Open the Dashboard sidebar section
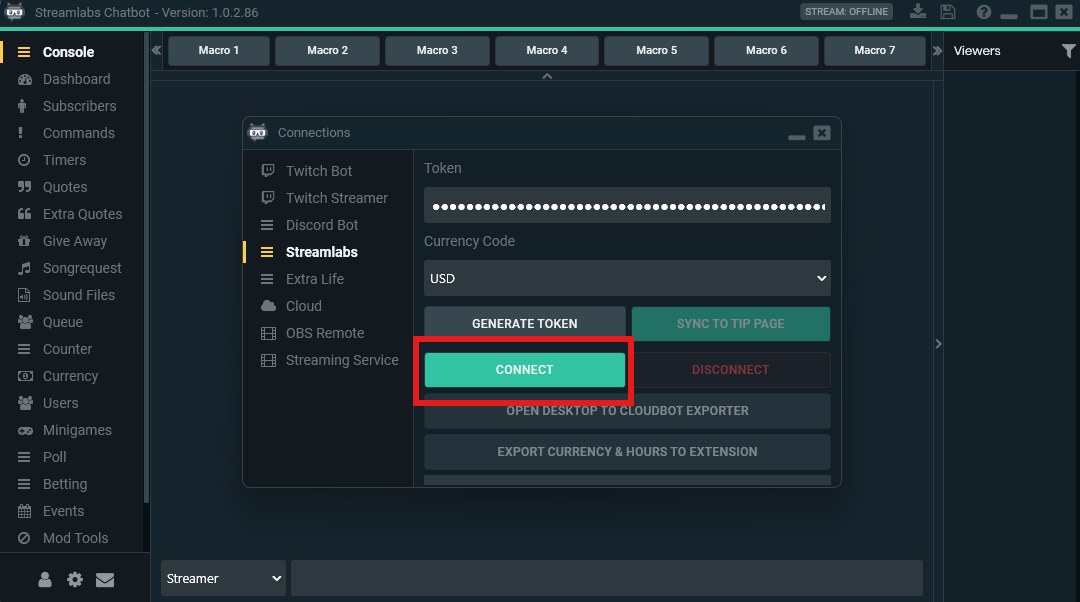 [x=76, y=79]
